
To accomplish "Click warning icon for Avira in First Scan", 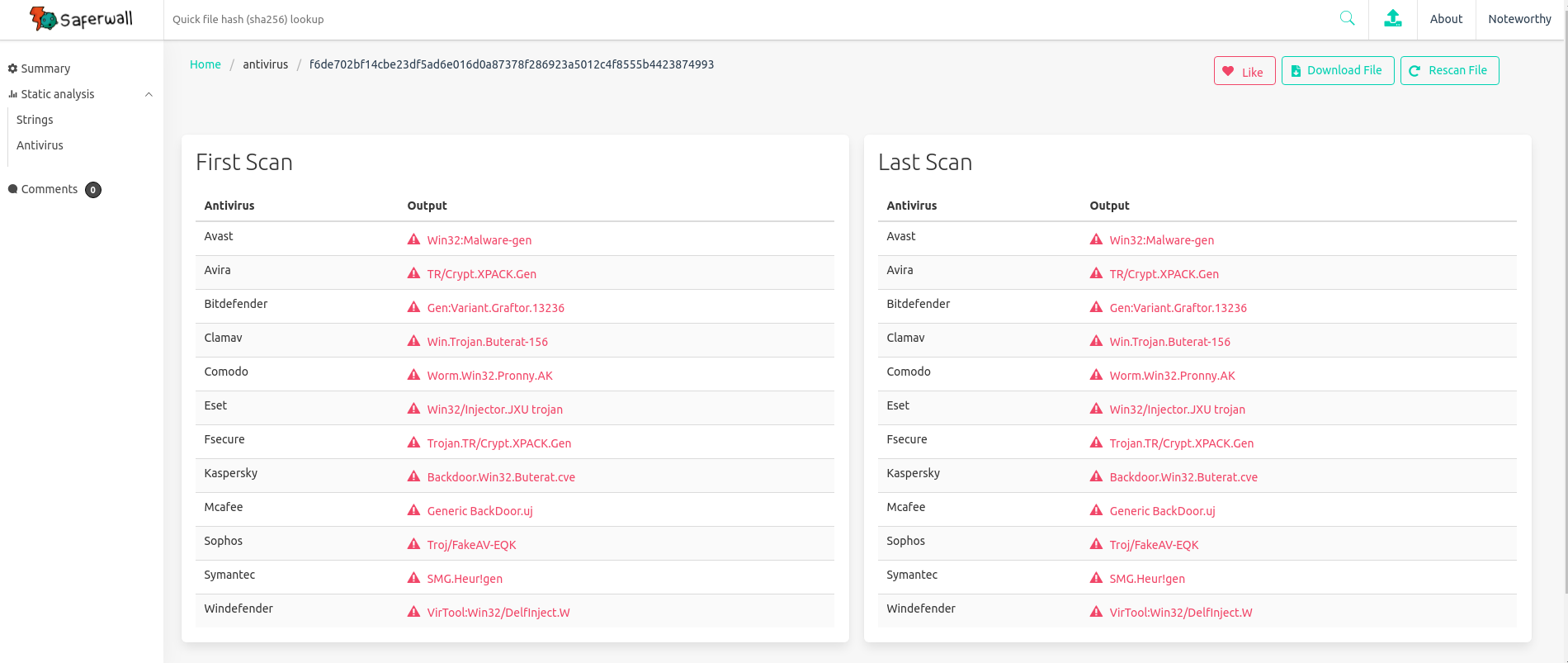I will point(413,273).
